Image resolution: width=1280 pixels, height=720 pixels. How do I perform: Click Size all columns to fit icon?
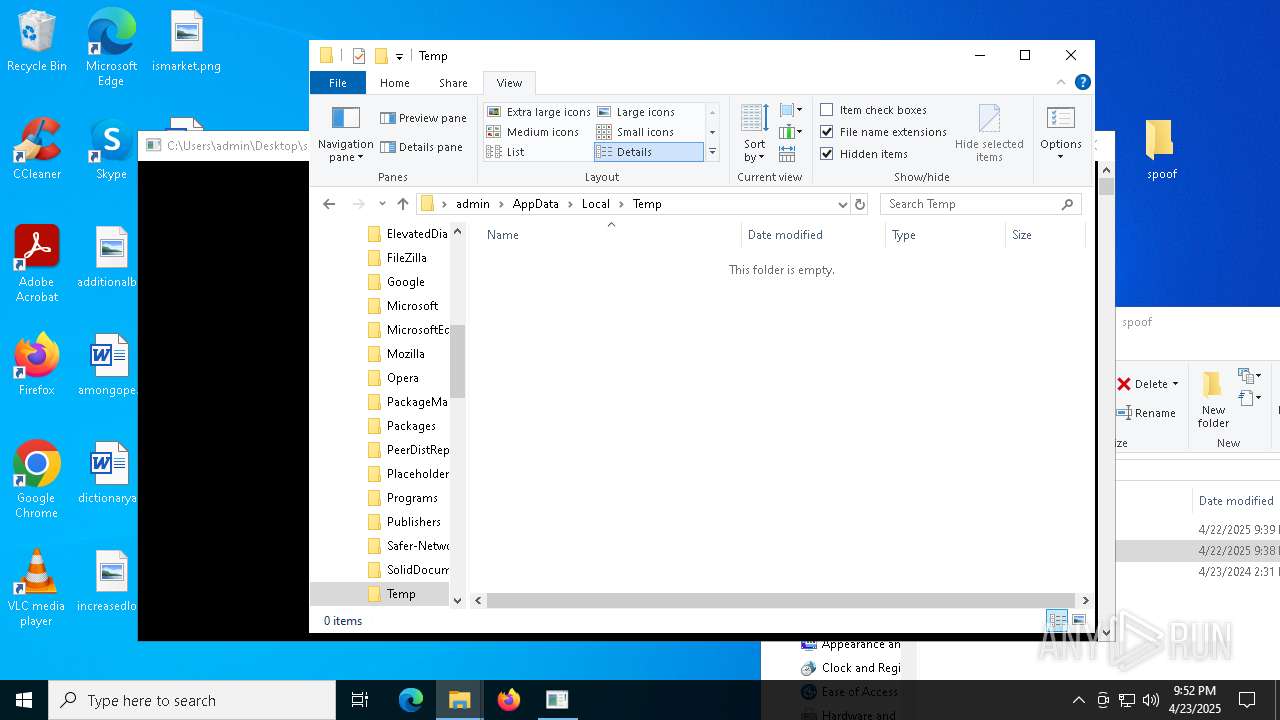coord(787,154)
